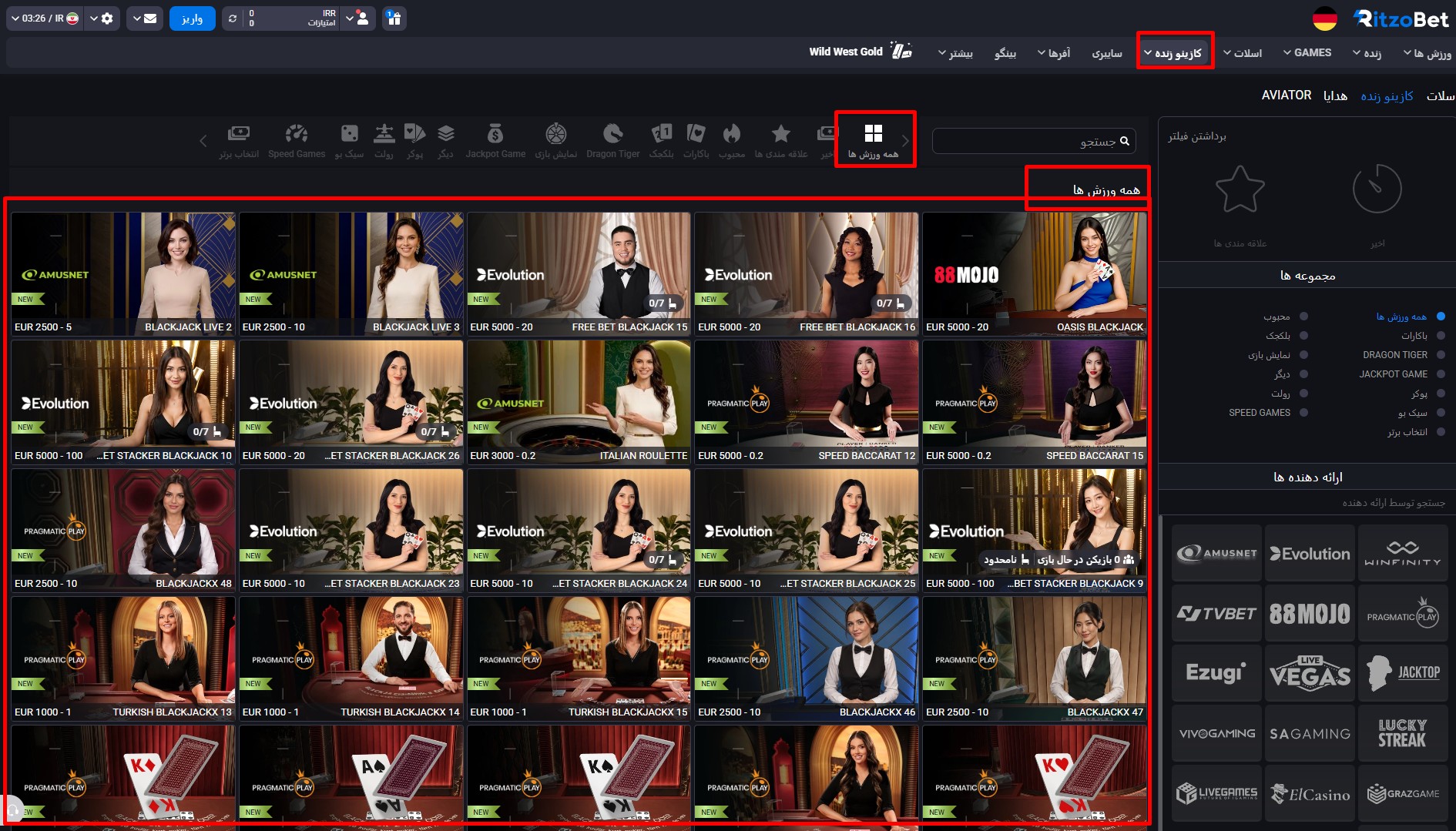Filter by Winfinity provider logo

[x=1403, y=553]
